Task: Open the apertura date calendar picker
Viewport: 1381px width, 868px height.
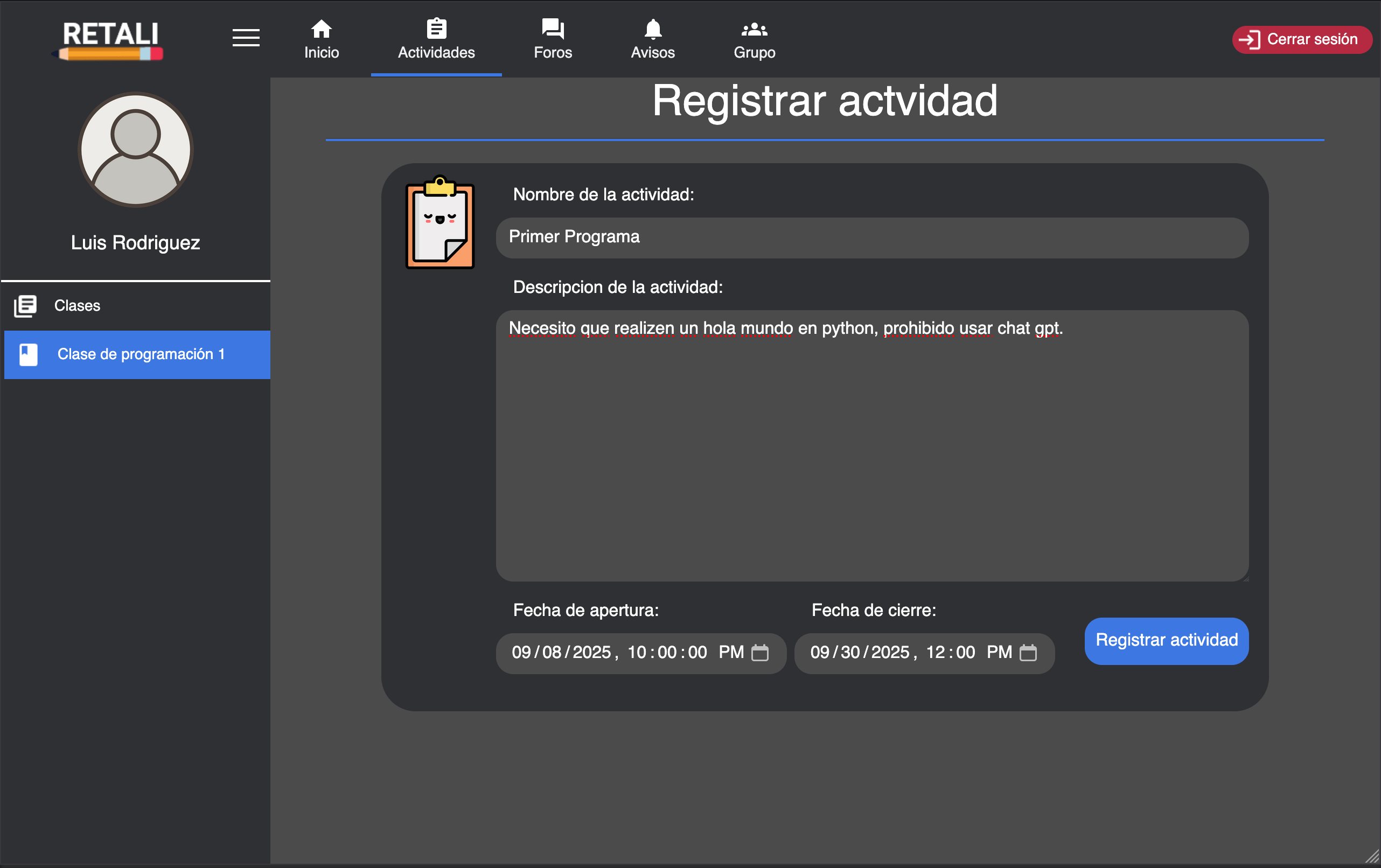Action: click(x=760, y=653)
